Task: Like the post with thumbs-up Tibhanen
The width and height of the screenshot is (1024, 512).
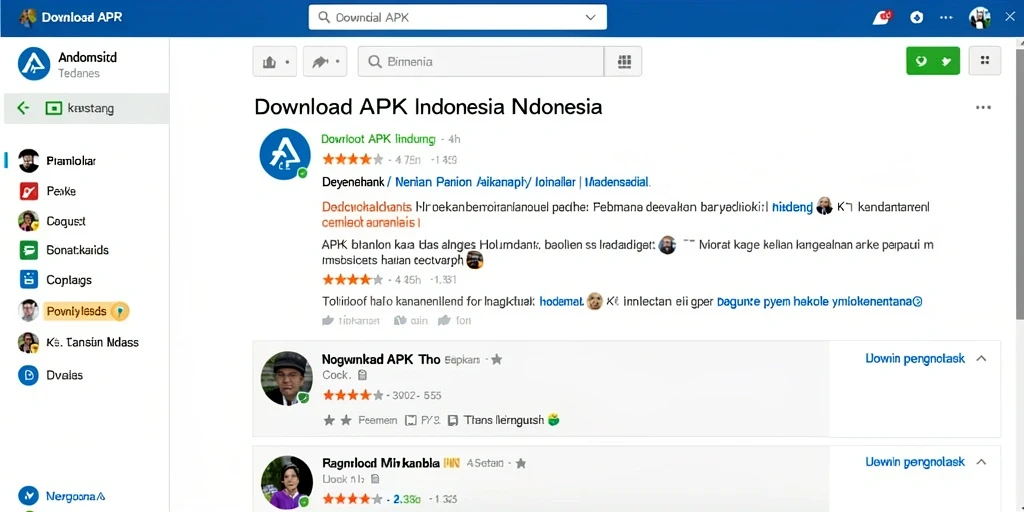Action: tap(351, 321)
